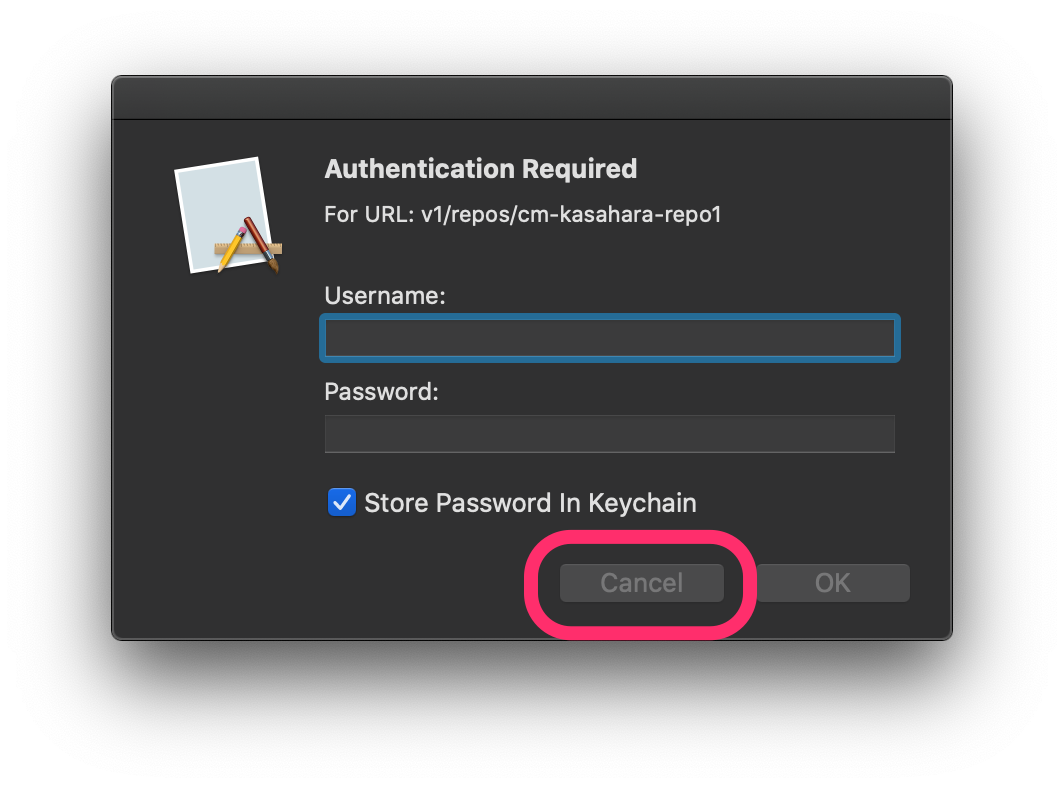This screenshot has width=1064, height=788.
Task: Select the Password: label text
Action: pyautogui.click(x=381, y=391)
